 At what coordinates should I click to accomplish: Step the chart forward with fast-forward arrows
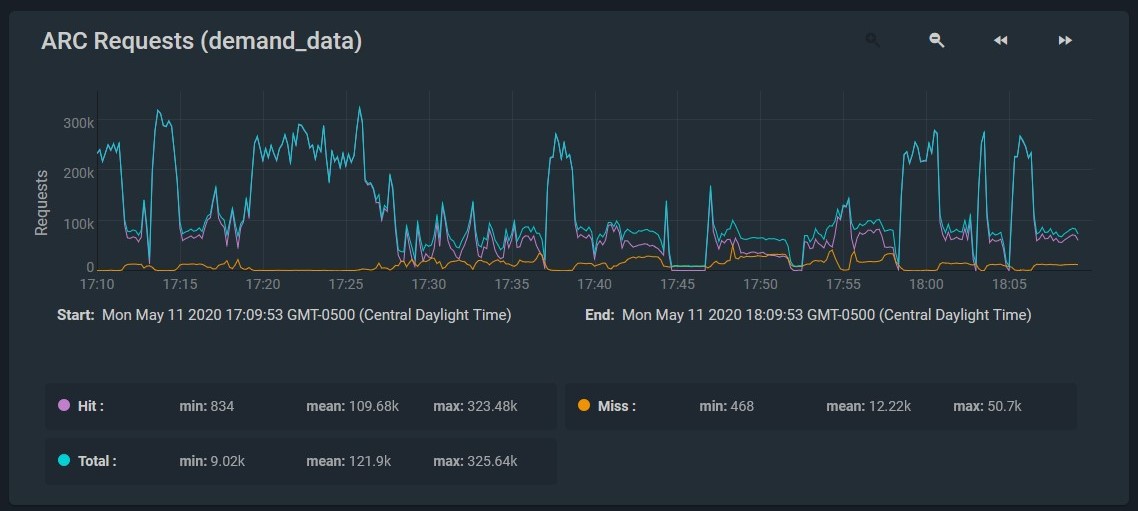pyautogui.click(x=1065, y=41)
